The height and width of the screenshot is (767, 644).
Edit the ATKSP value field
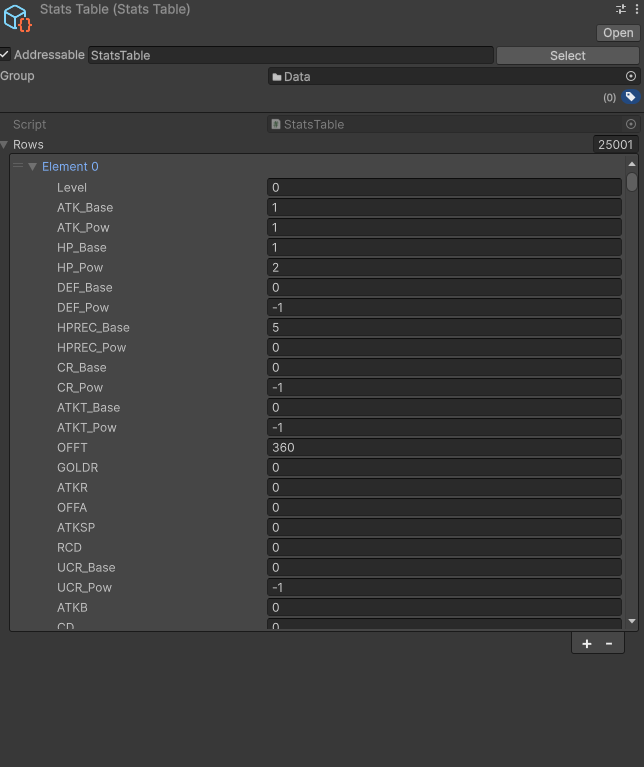444,528
